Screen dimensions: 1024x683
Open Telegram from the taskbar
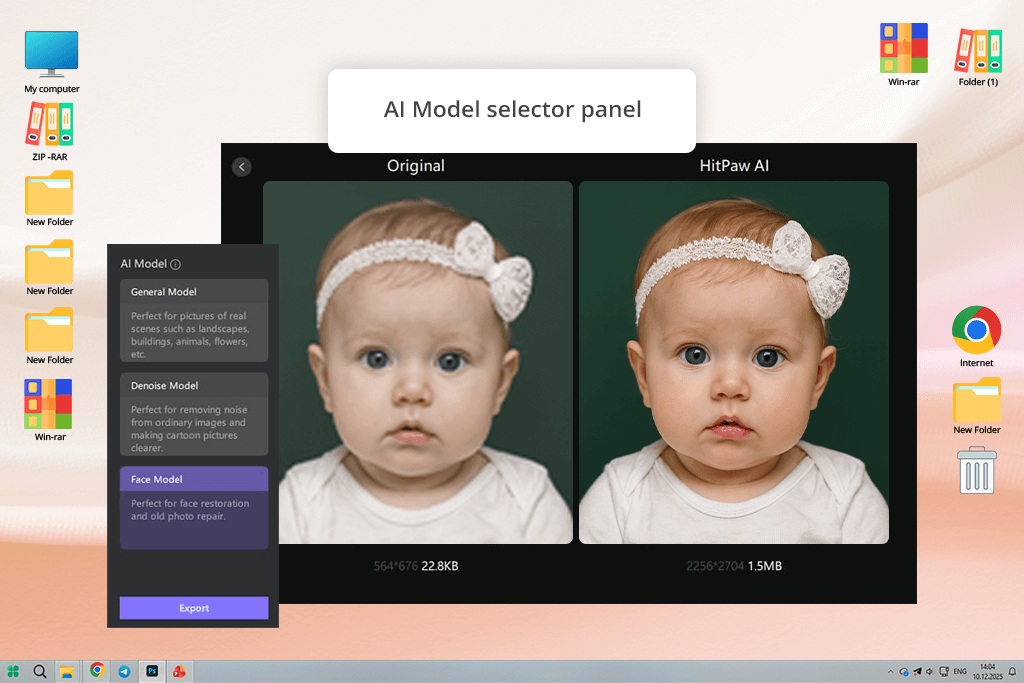click(124, 671)
